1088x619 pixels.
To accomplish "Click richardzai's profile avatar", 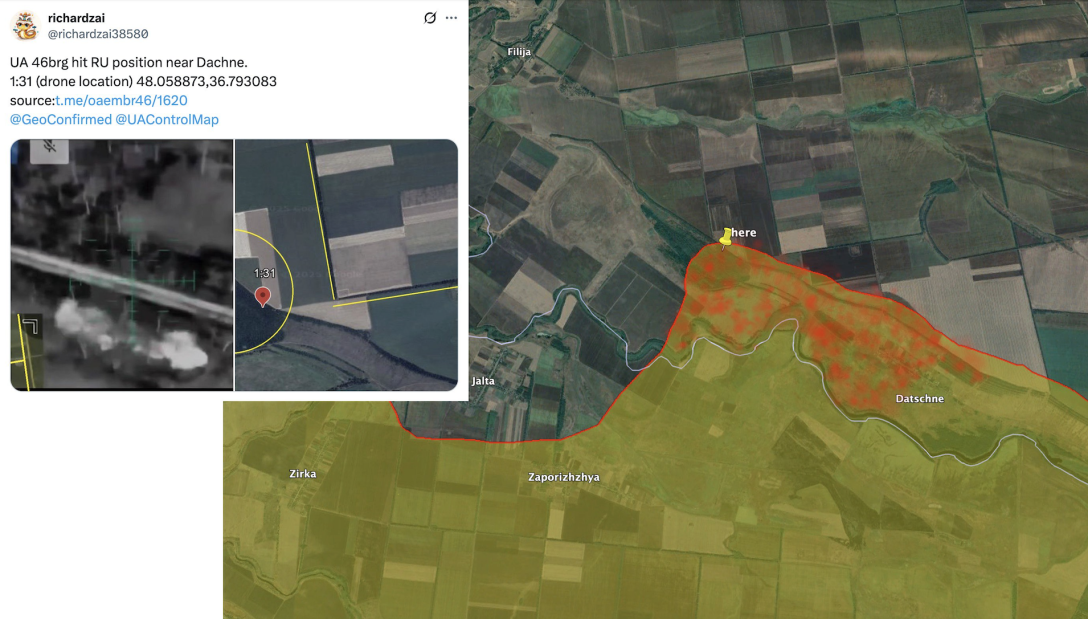I will tap(26, 26).
